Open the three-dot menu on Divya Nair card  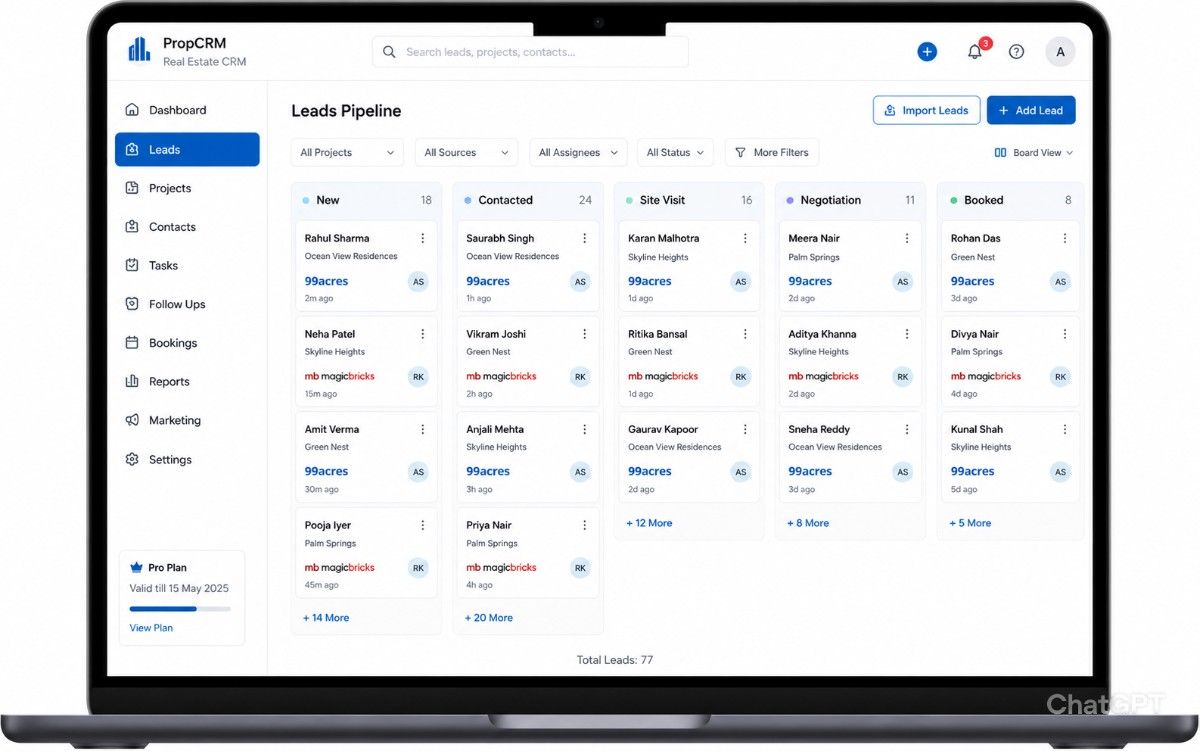tap(1065, 334)
